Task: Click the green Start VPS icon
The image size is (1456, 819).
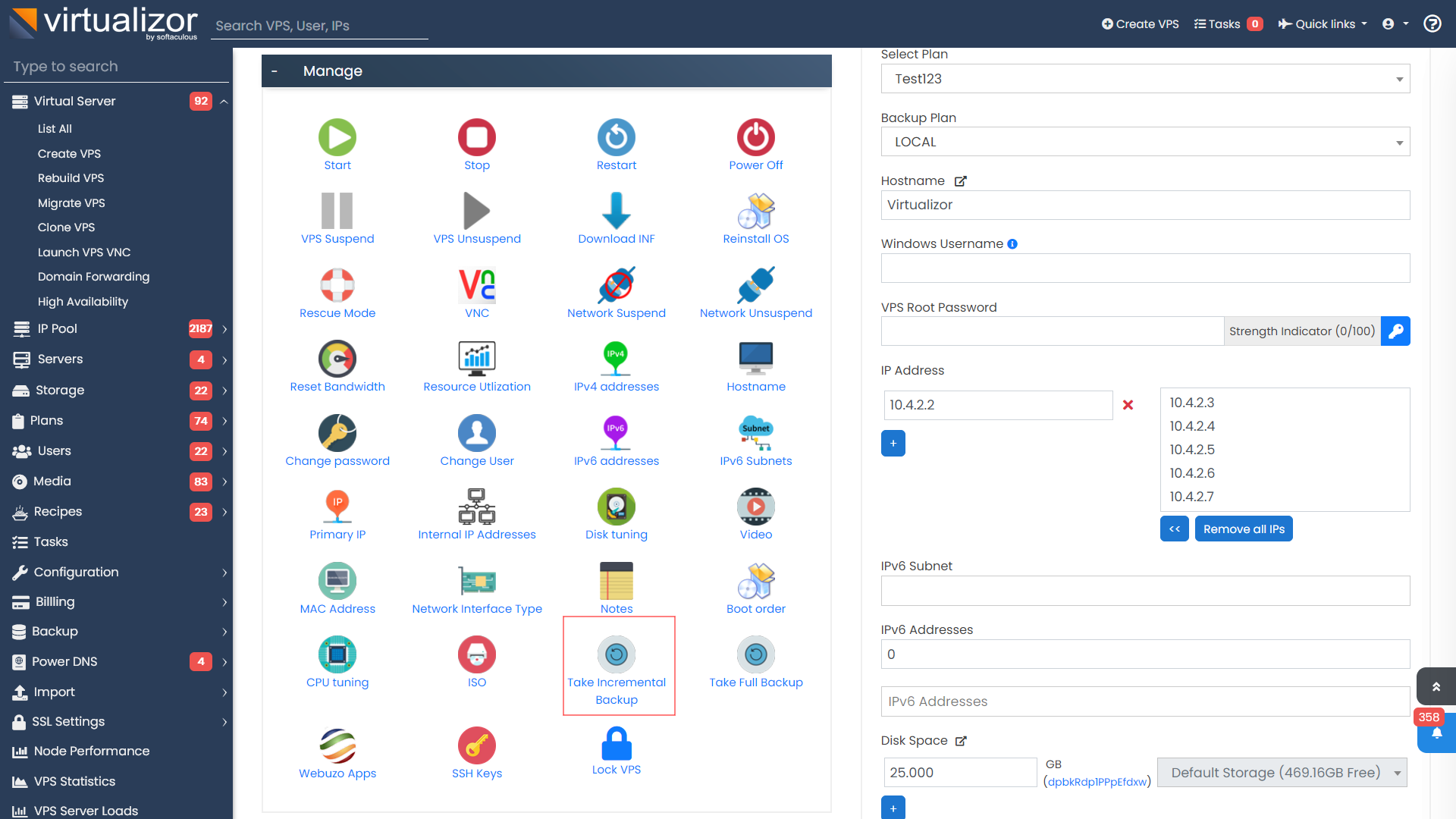Action: [337, 137]
